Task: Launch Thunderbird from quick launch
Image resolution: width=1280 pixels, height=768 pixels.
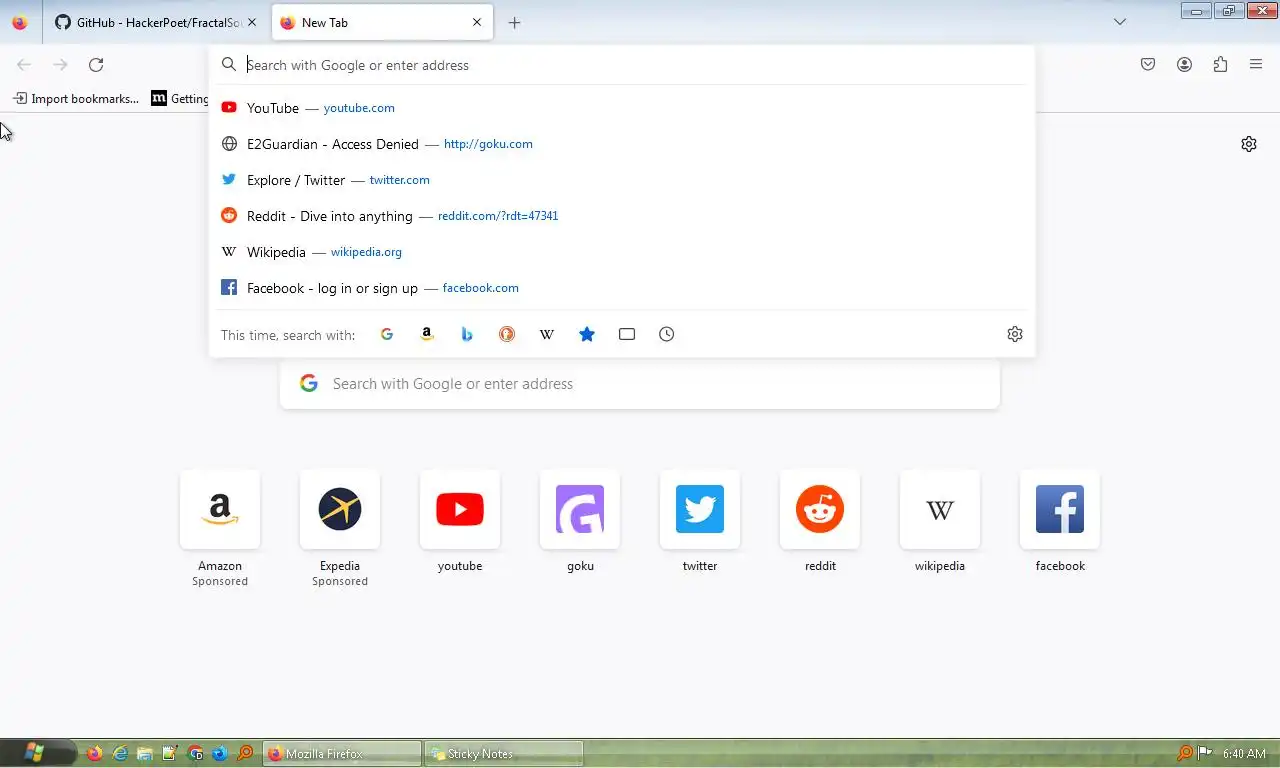Action: tap(220, 753)
